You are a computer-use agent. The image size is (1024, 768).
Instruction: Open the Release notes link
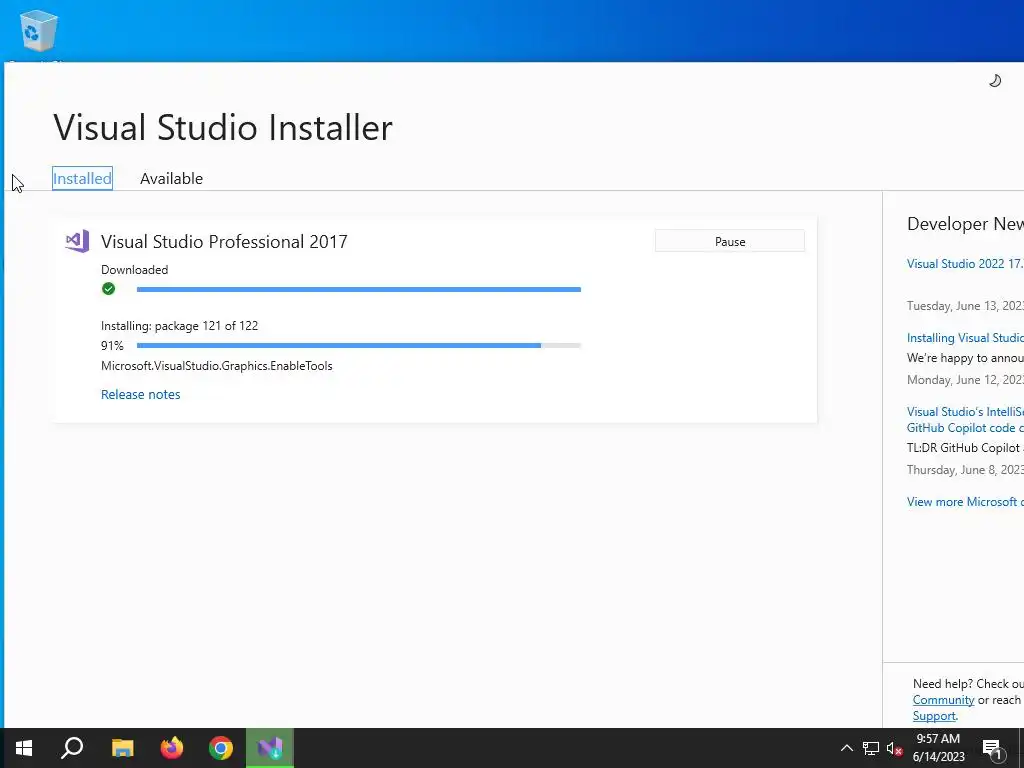[140, 394]
